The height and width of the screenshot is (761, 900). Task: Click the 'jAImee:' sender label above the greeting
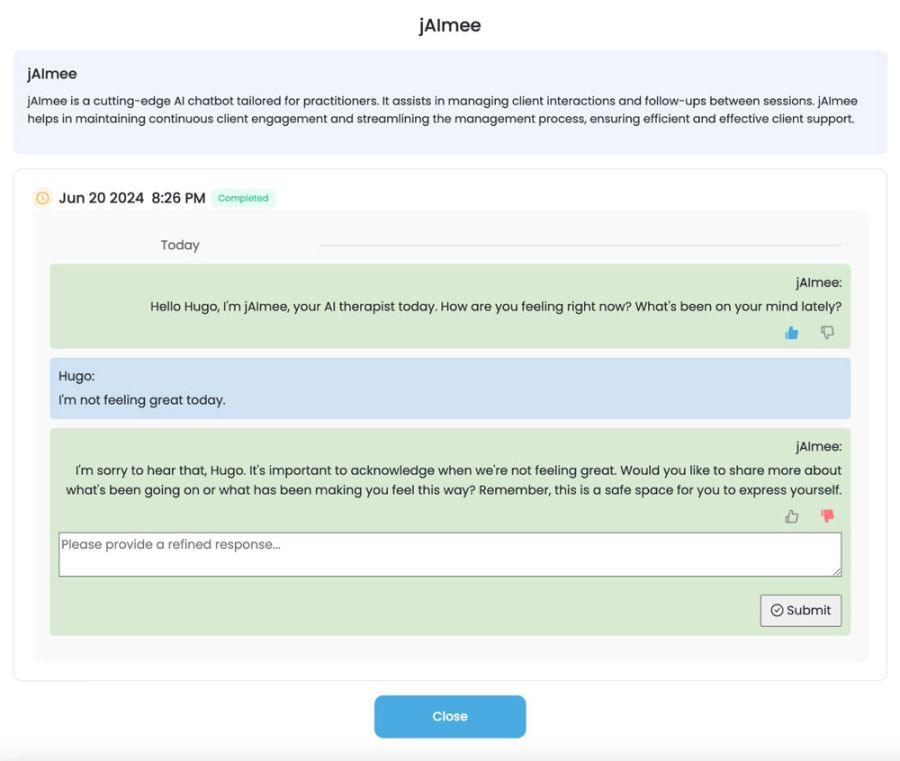click(x=820, y=283)
